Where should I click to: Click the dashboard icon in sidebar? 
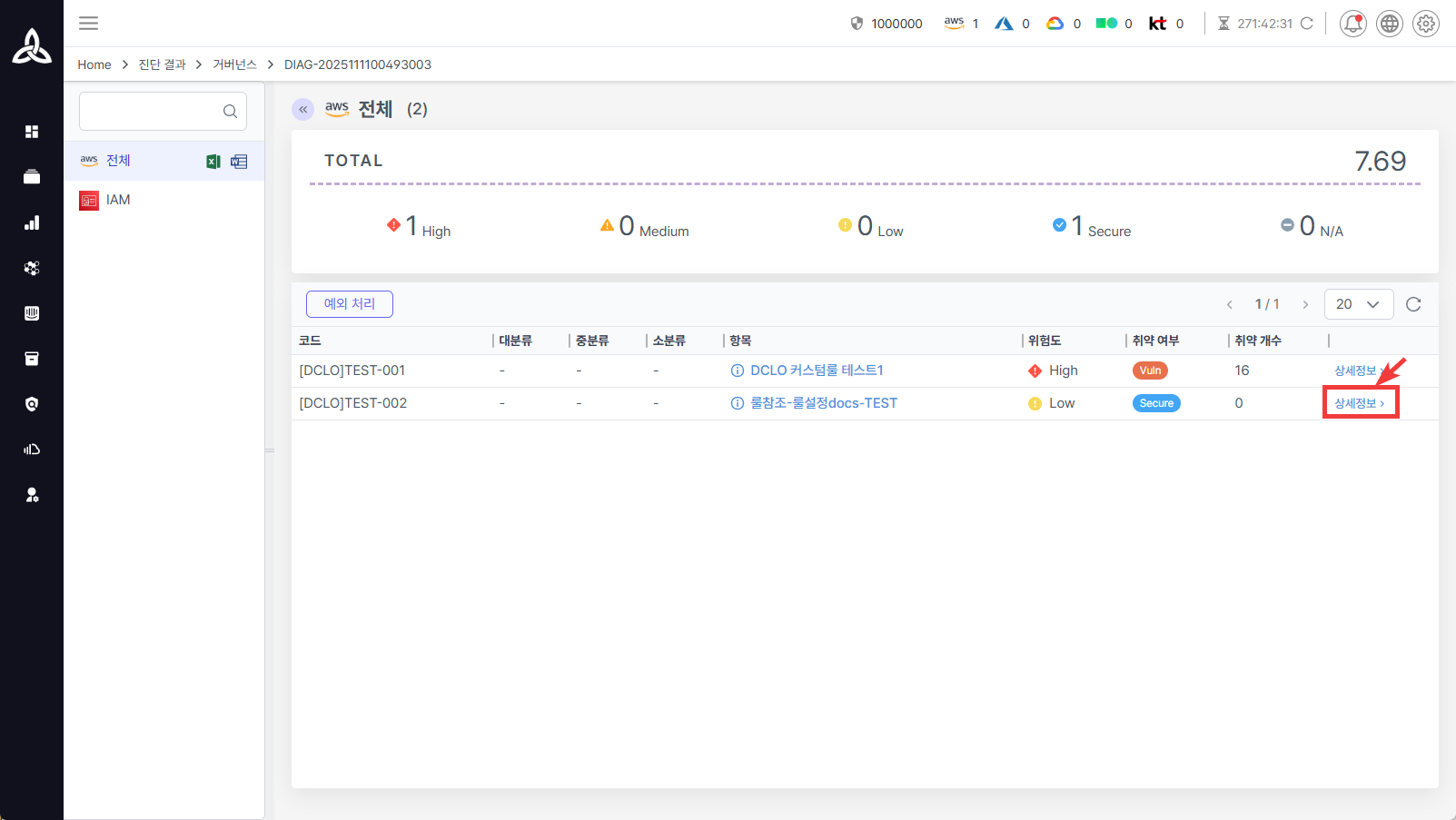tap(32, 132)
